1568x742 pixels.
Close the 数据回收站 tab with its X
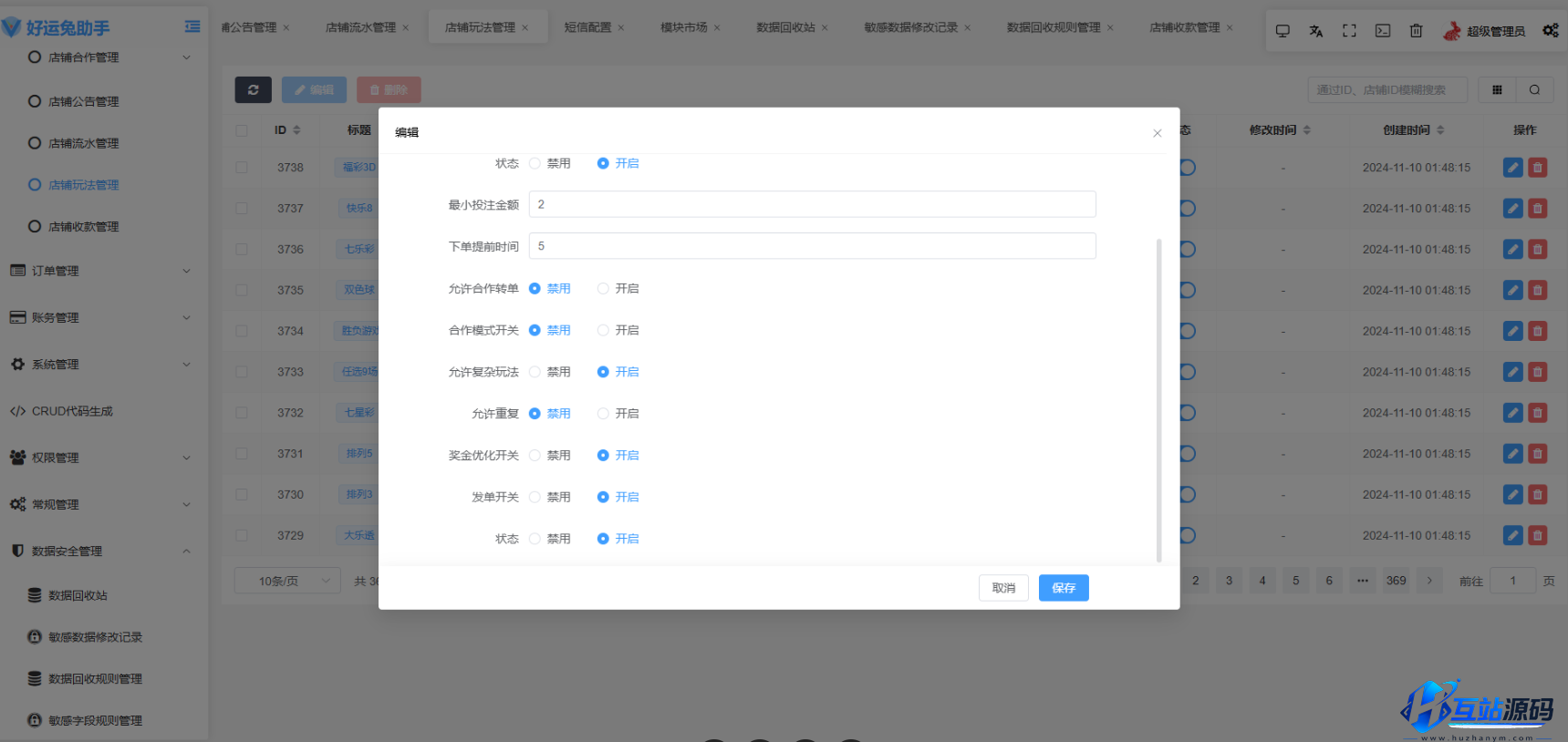825,27
